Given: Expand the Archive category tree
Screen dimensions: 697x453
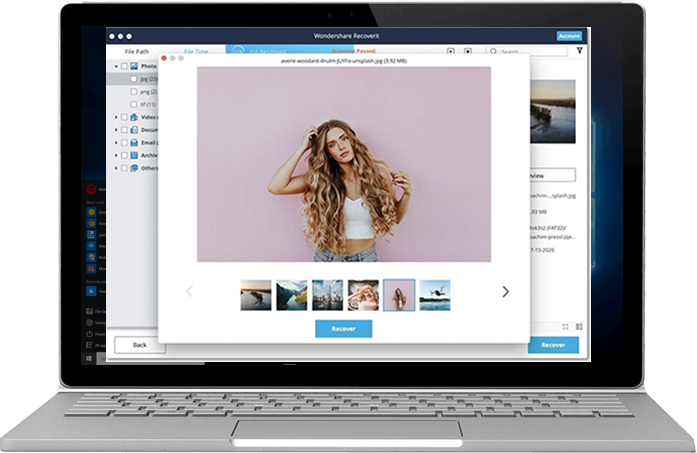Looking at the screenshot, I should (x=116, y=155).
